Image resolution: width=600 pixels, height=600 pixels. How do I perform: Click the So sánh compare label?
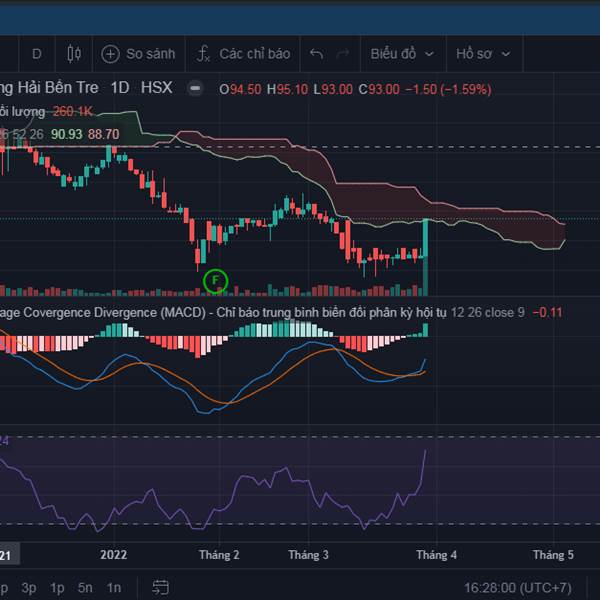point(150,53)
